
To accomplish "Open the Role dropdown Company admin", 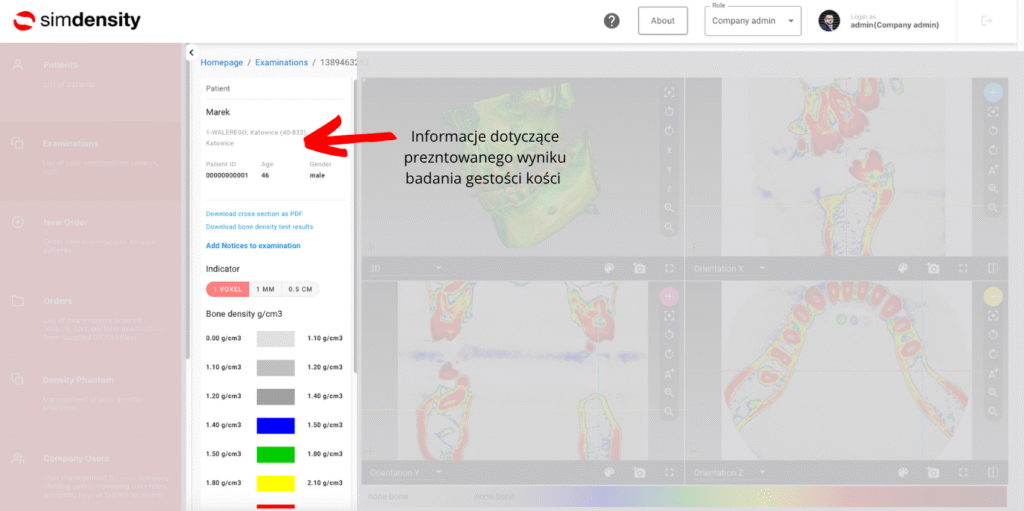I will tap(752, 21).
